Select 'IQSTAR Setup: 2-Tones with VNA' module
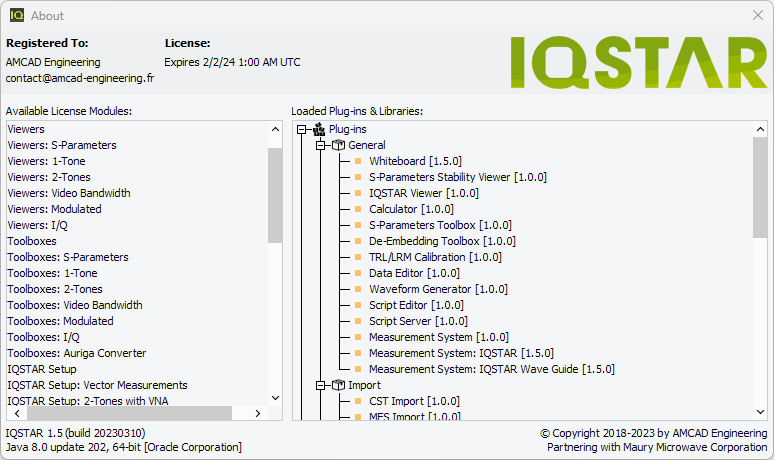774x460 pixels. pyautogui.click(x=88, y=401)
